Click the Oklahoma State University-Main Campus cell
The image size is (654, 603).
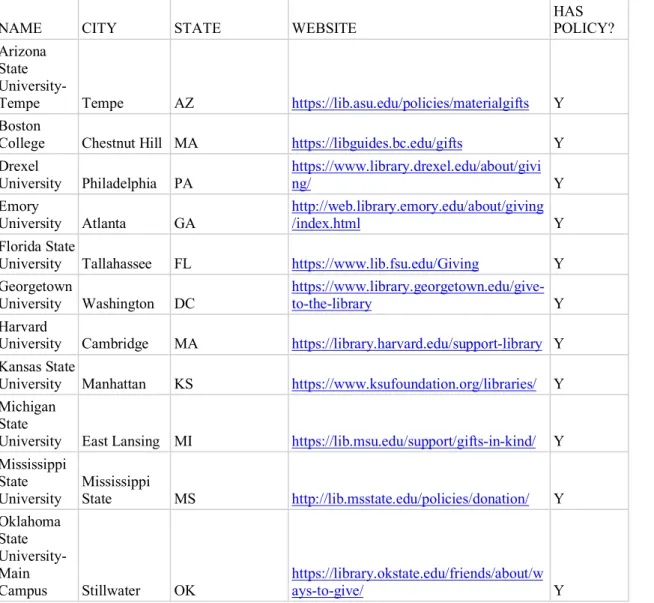coord(39,555)
